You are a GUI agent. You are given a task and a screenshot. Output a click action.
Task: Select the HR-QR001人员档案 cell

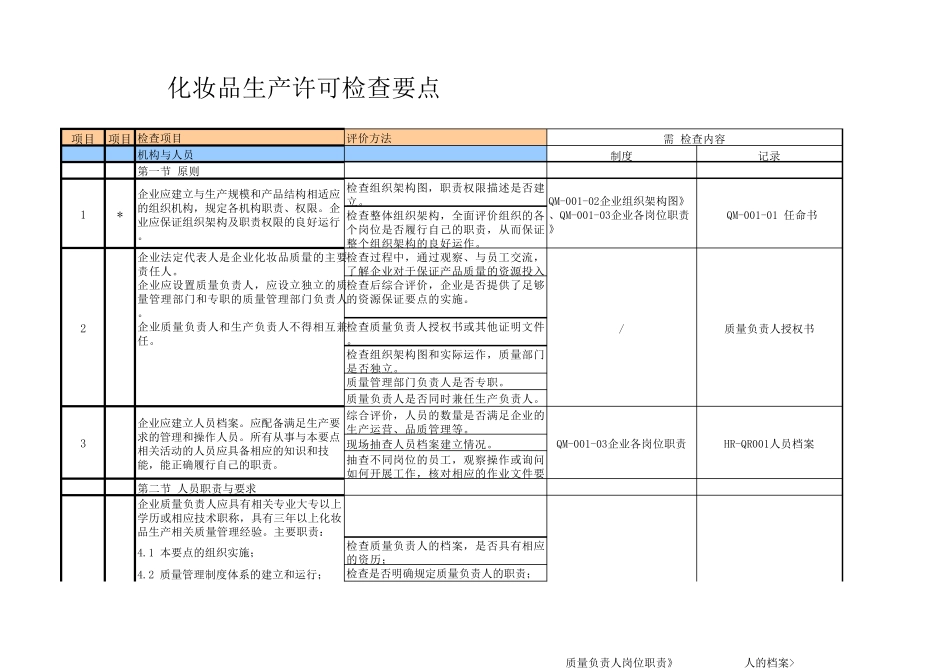(x=769, y=443)
